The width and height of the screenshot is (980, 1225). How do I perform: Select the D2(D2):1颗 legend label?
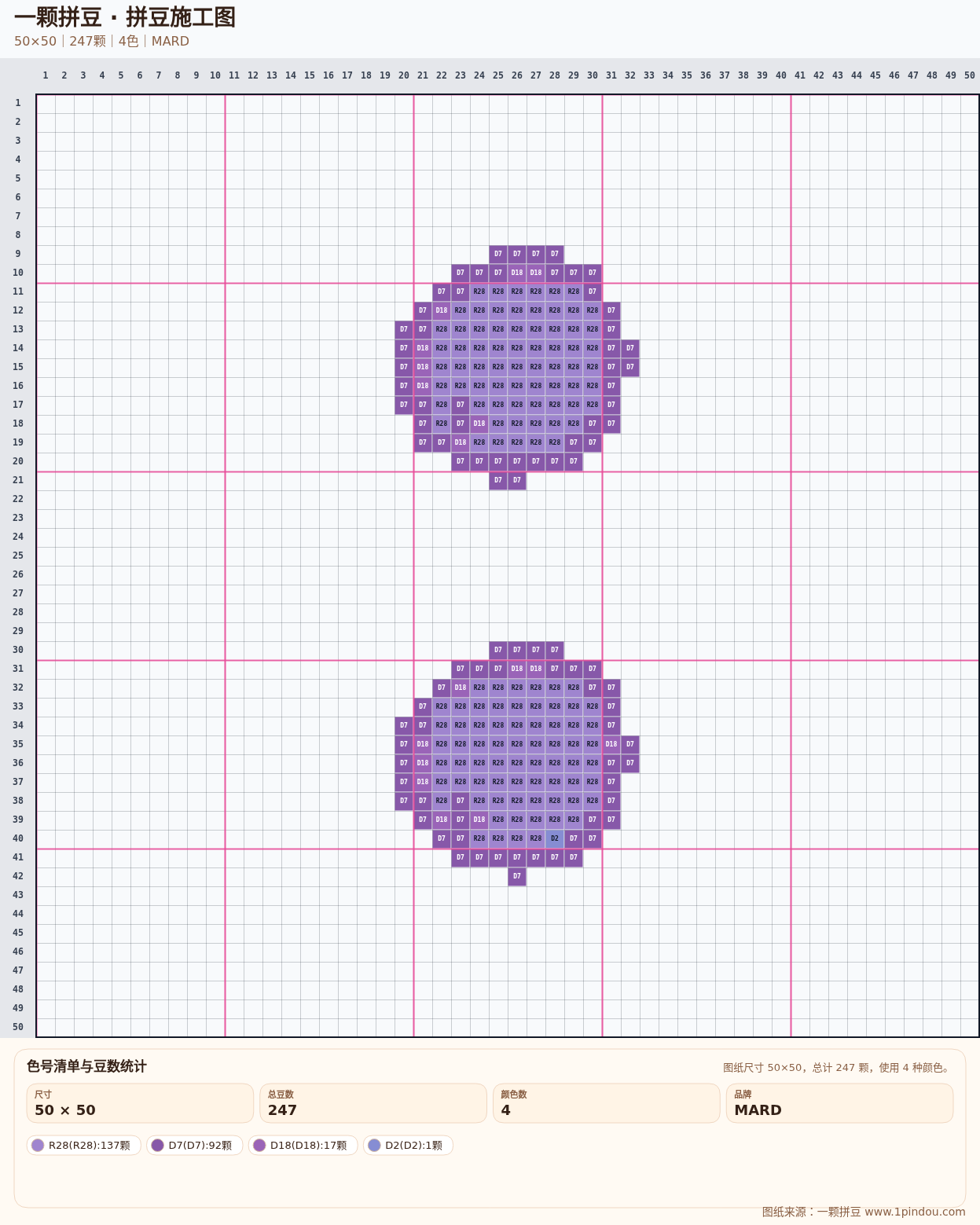(x=413, y=1146)
